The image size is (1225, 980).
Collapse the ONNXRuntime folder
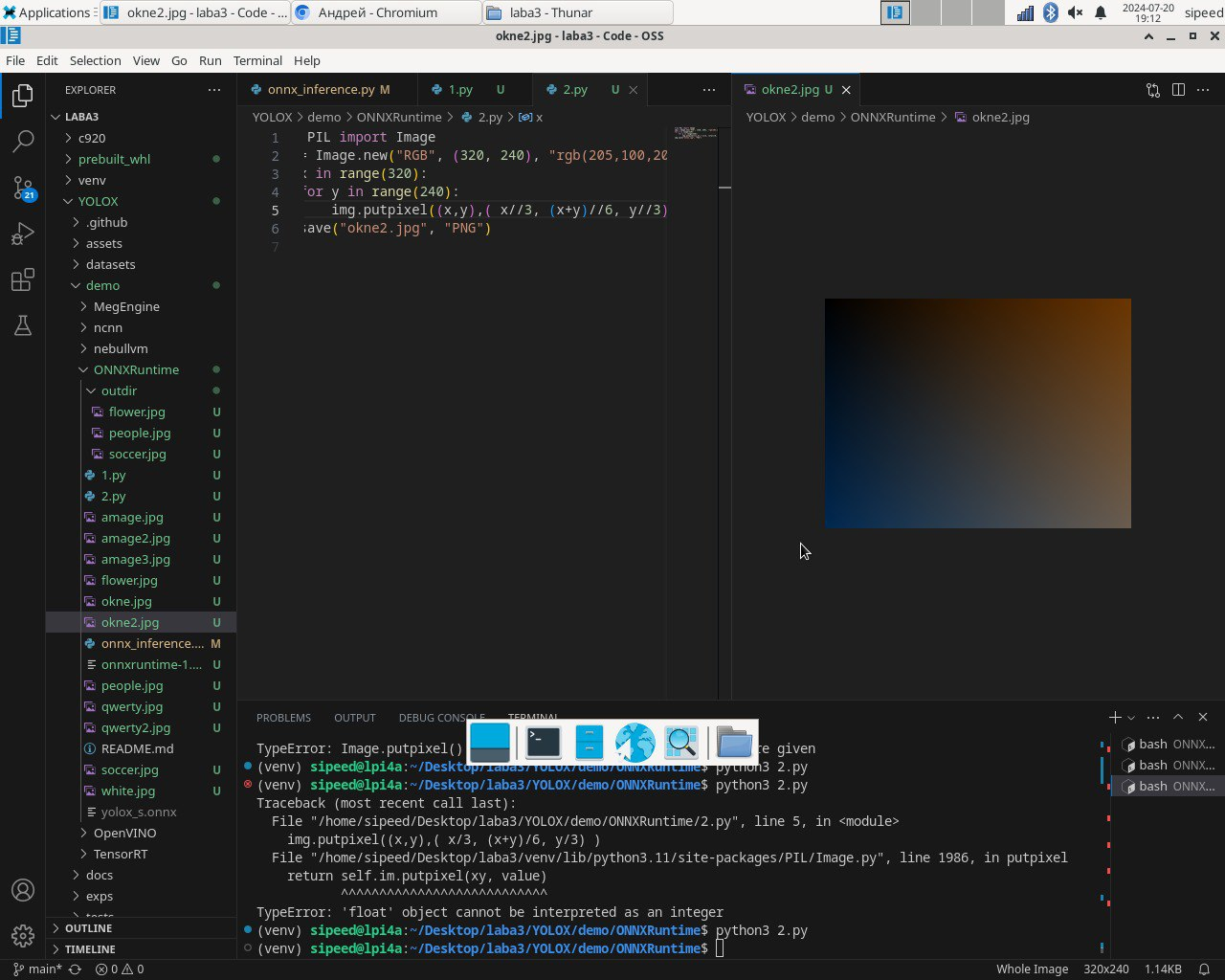pos(83,369)
